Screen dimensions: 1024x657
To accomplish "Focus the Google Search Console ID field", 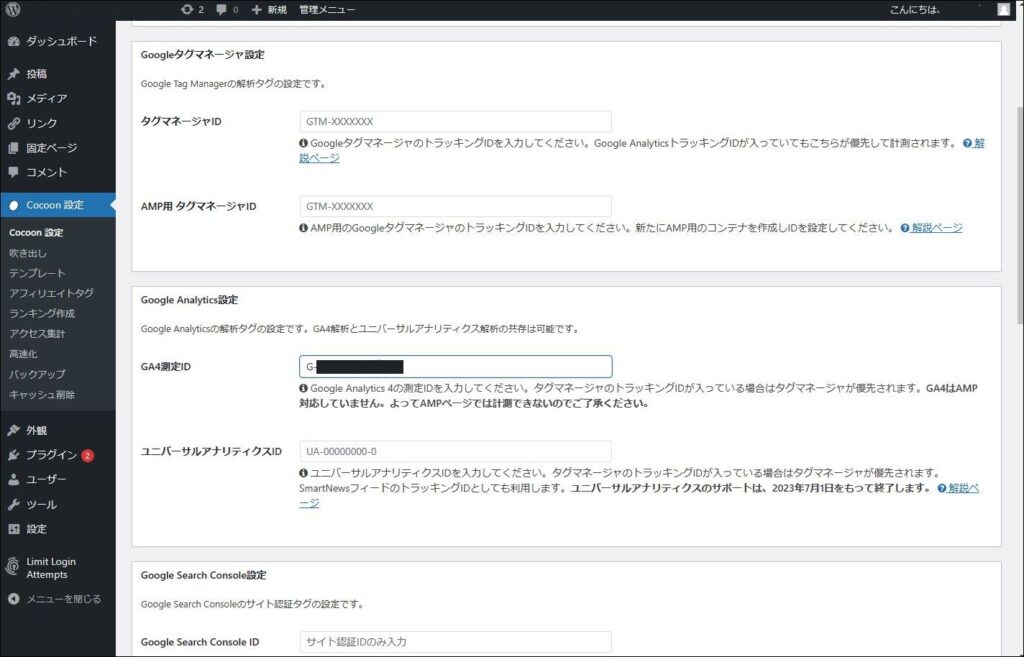I will point(455,642).
